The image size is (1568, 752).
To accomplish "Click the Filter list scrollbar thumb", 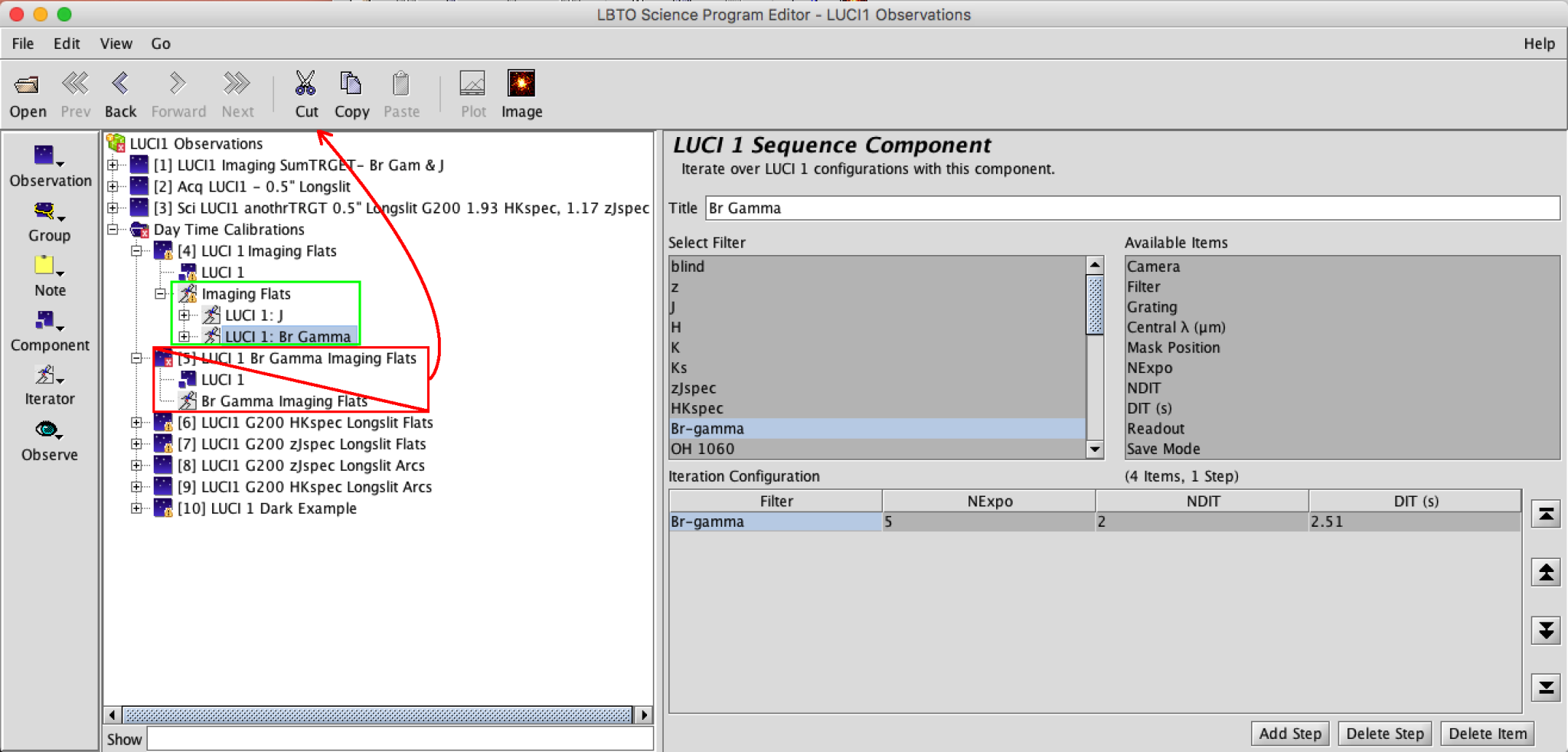I will point(1095,305).
